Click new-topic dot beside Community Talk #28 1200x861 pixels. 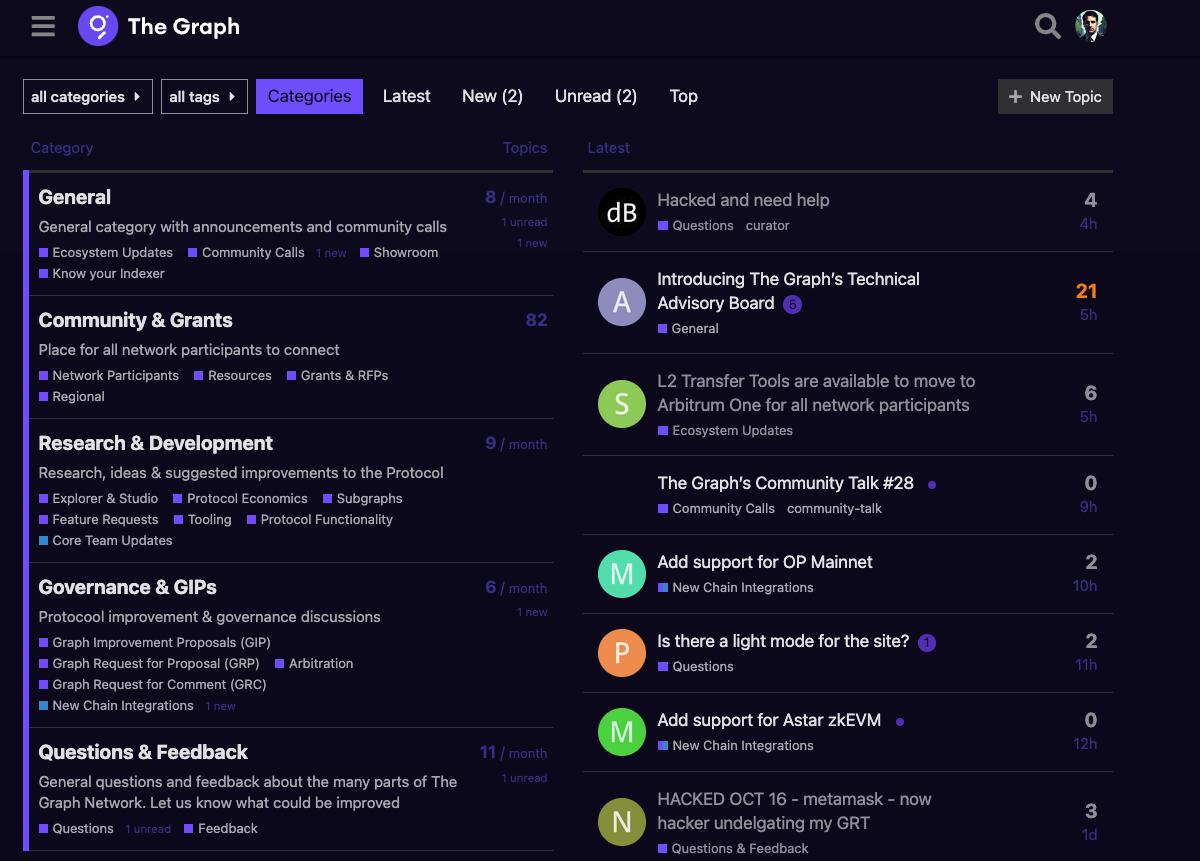click(932, 484)
